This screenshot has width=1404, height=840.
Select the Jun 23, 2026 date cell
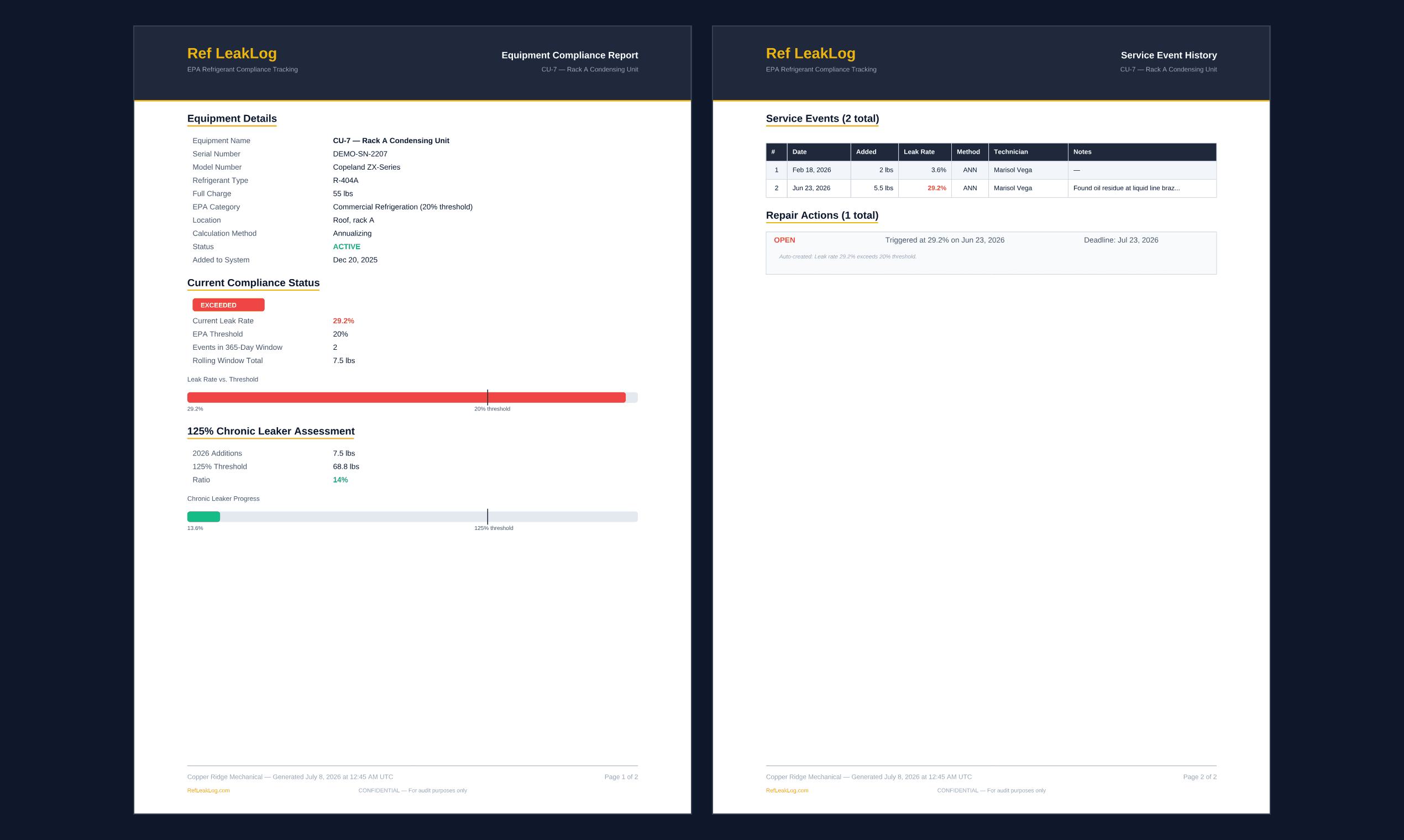click(x=819, y=188)
